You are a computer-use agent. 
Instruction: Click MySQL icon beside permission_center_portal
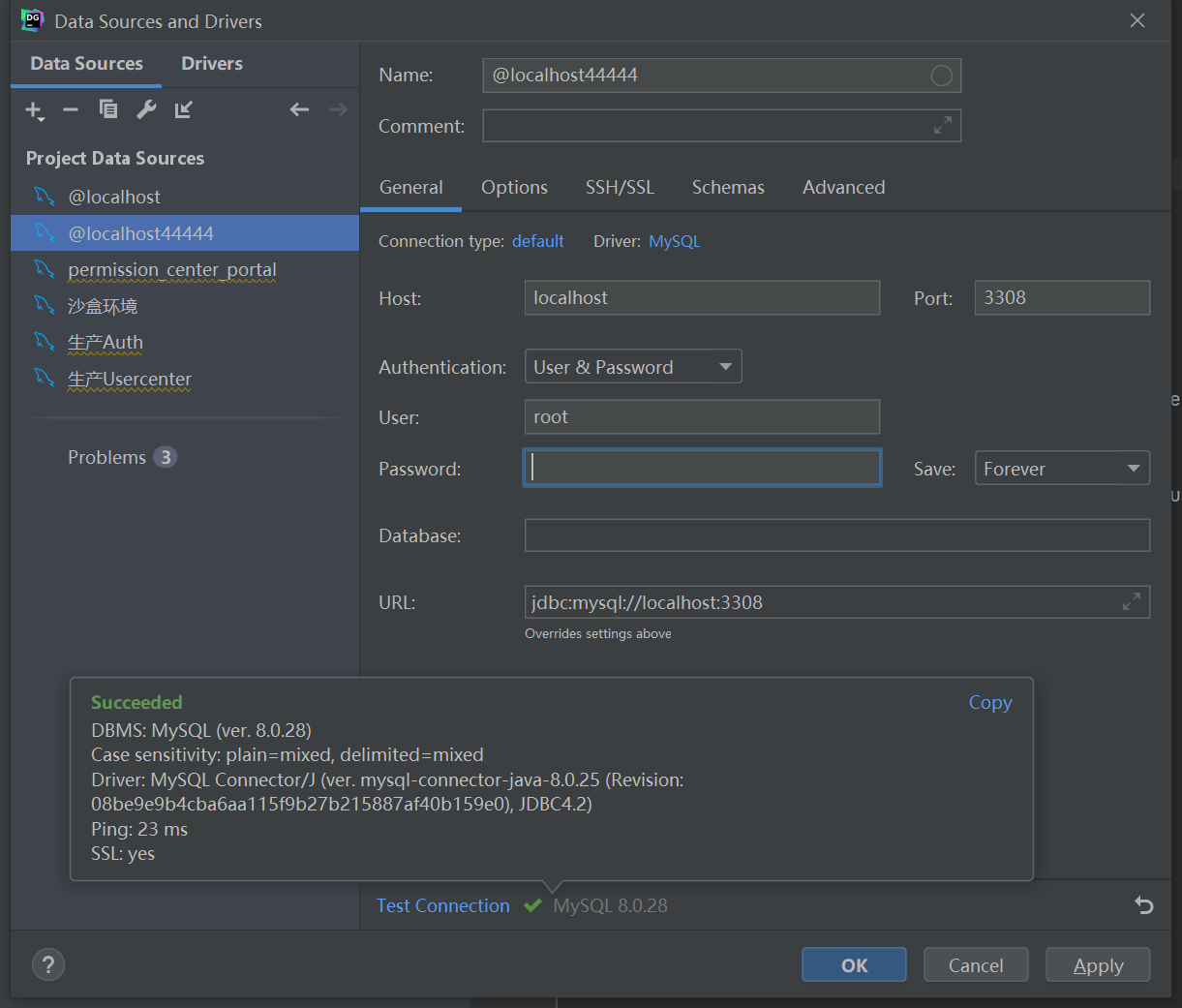(x=45, y=269)
